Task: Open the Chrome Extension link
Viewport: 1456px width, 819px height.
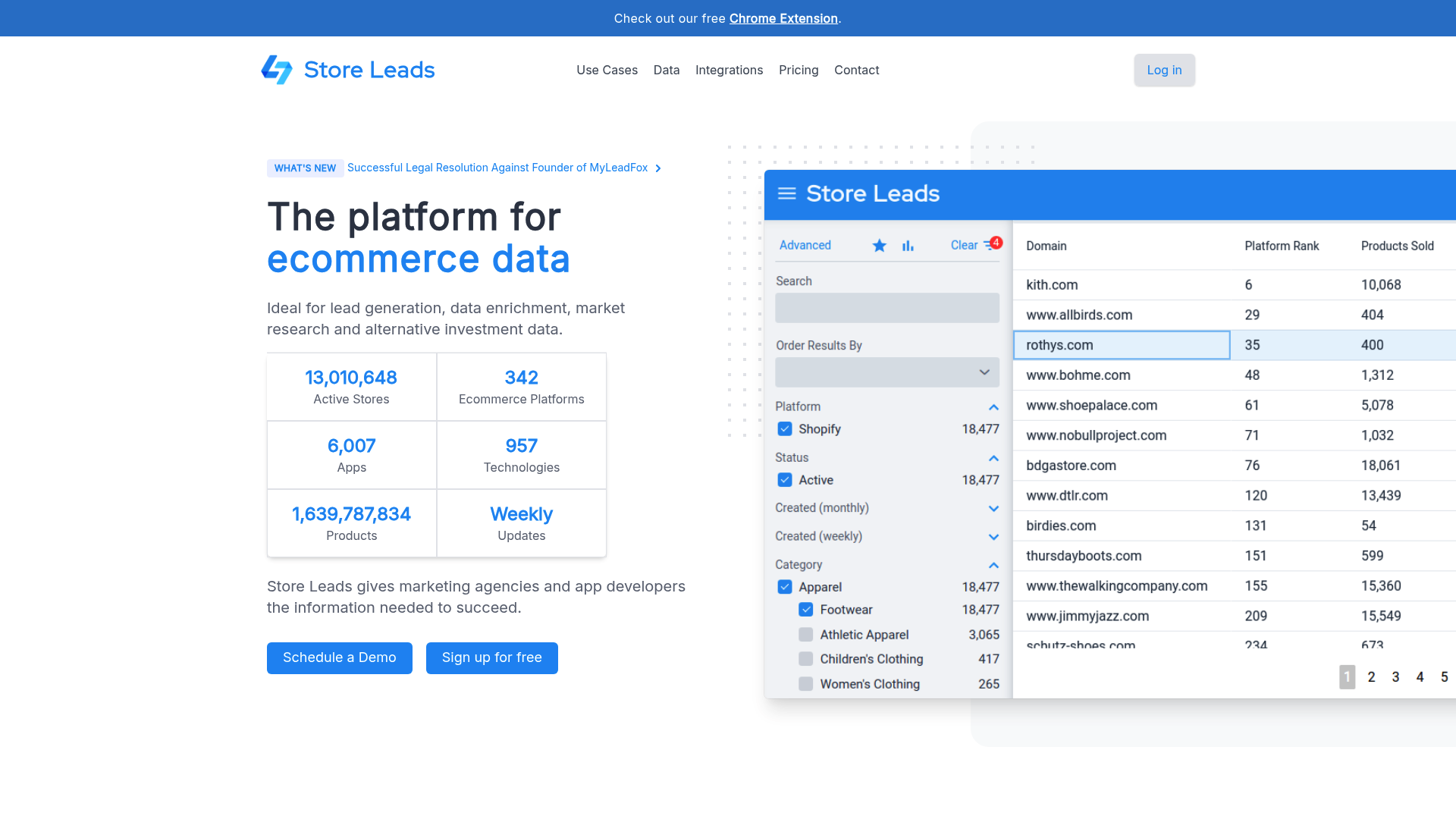Action: point(784,18)
